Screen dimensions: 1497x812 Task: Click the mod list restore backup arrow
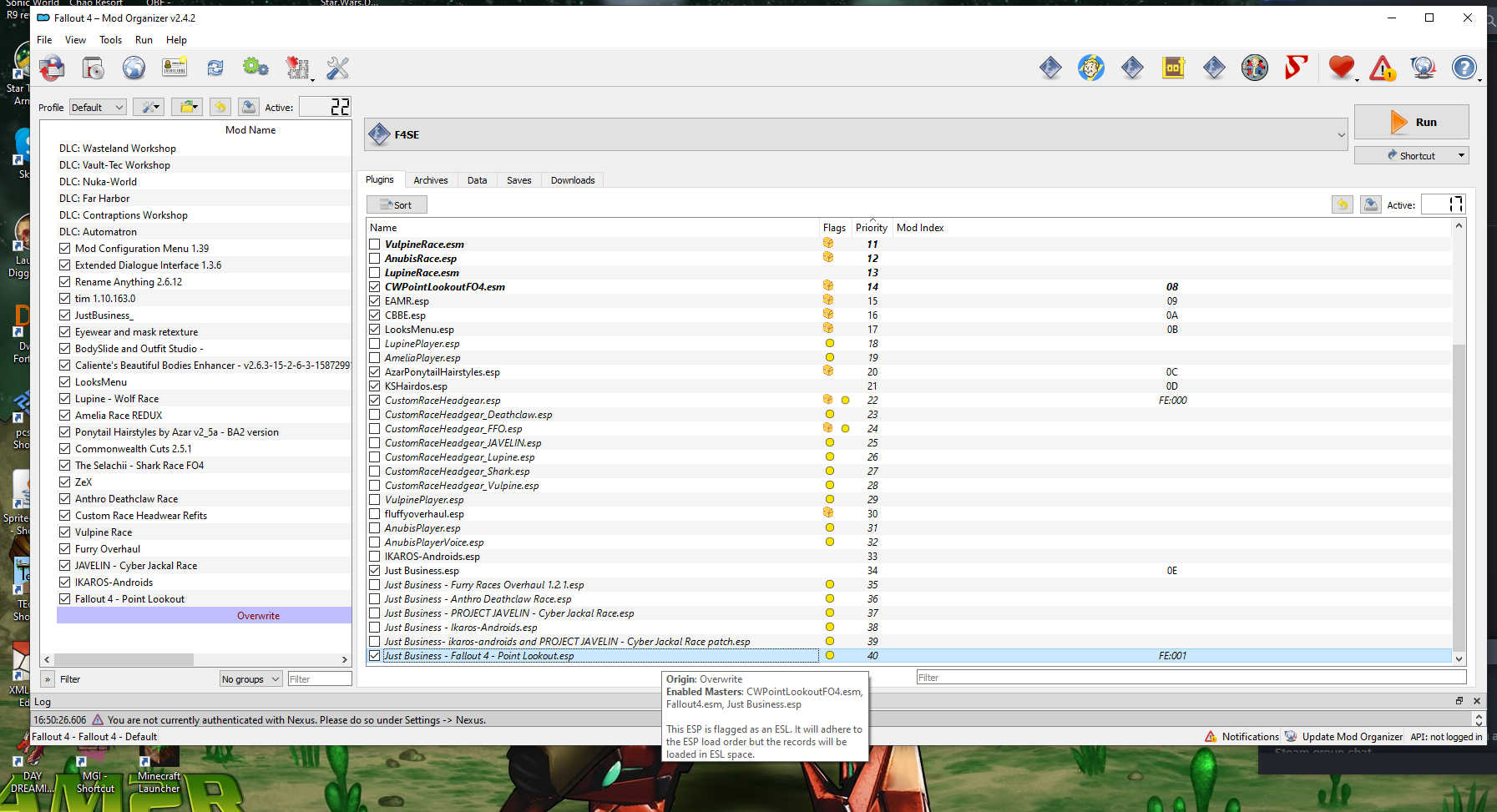coord(220,107)
